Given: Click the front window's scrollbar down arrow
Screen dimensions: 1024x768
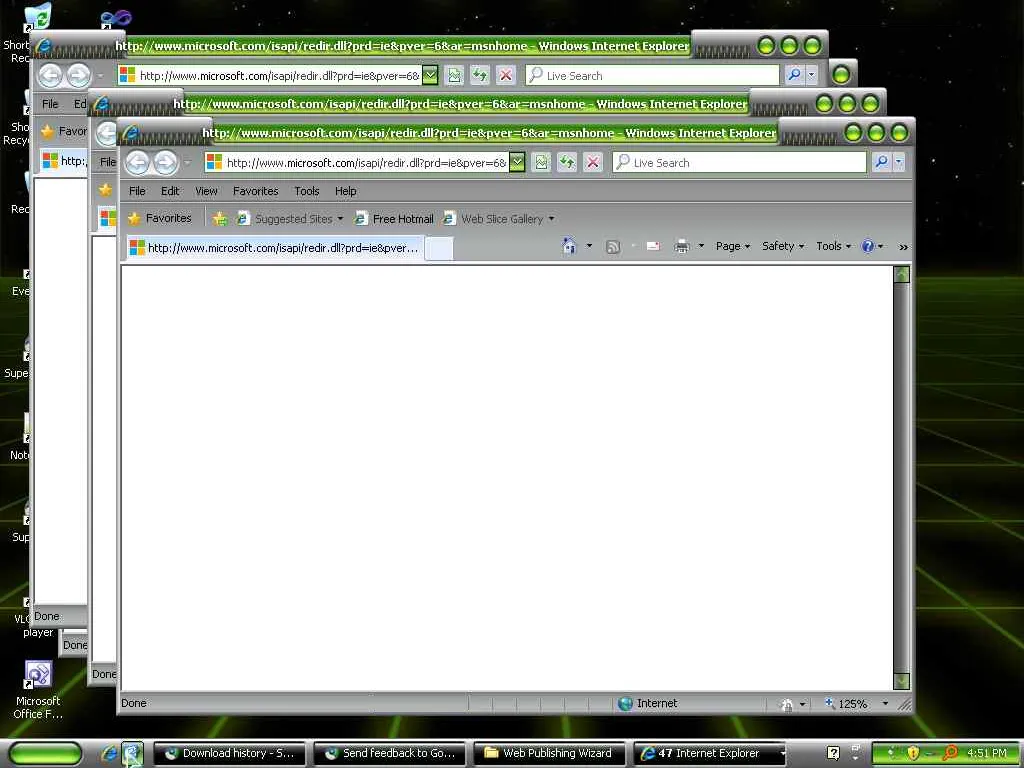Looking at the screenshot, I should pyautogui.click(x=901, y=681).
